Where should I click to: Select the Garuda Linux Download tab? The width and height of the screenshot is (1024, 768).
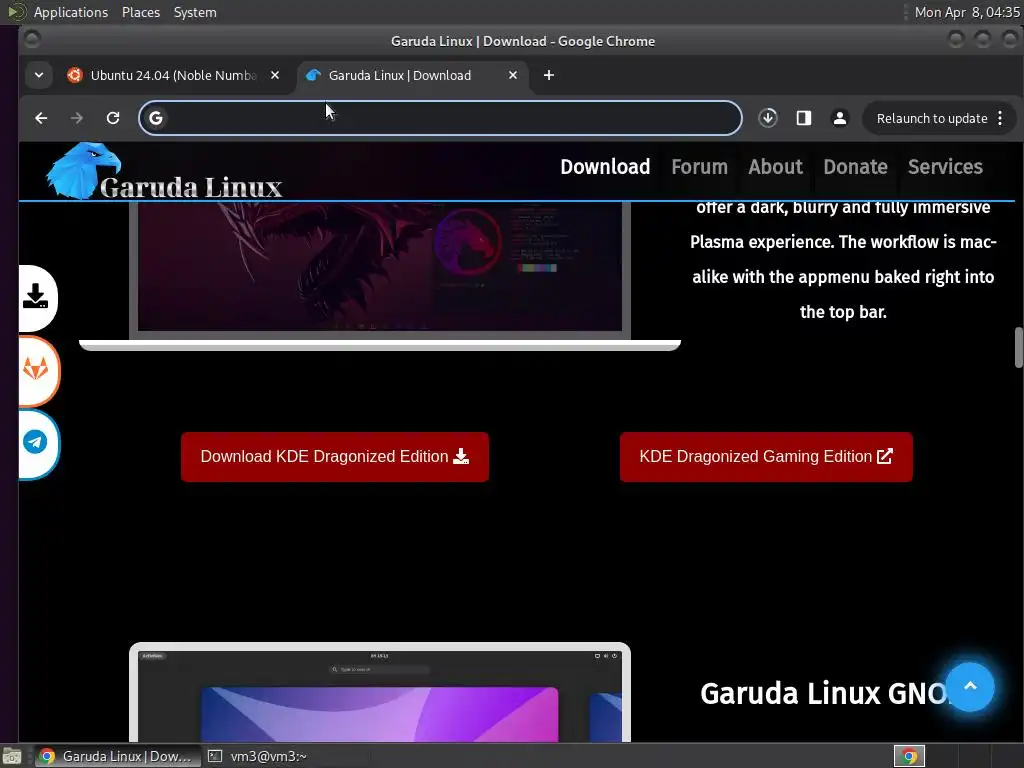tap(411, 75)
